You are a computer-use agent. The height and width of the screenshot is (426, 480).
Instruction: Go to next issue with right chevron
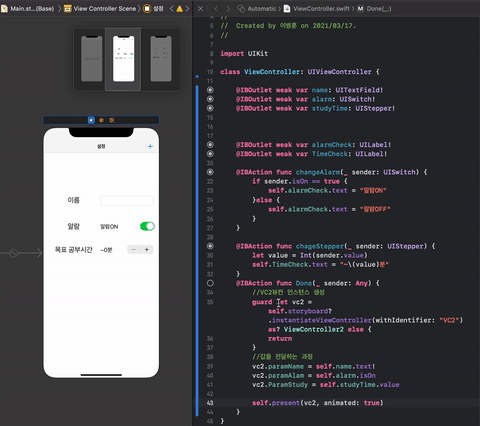tap(187, 9)
